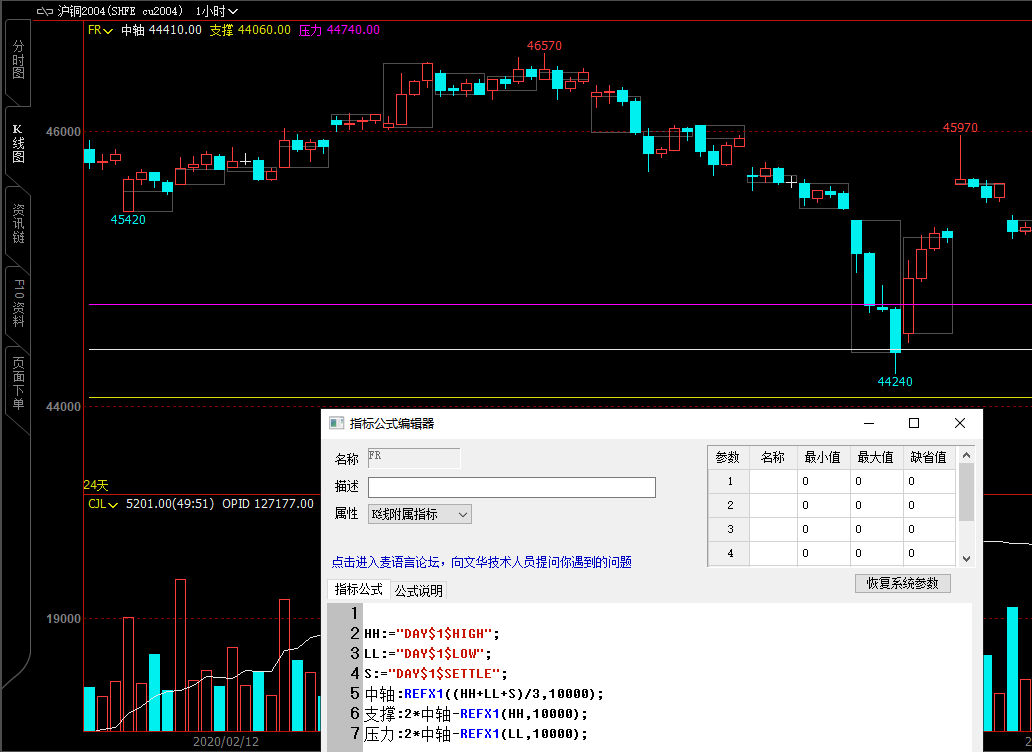Minimize the formula editor window
The height and width of the screenshot is (752, 1032).
click(x=867, y=423)
